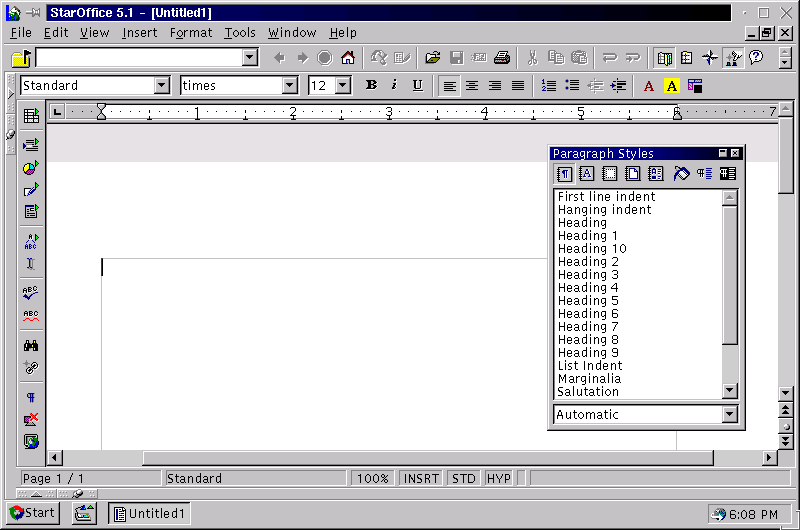Screen dimensions: 800x530
Task: Open the font size dropdown
Action: pyautogui.click(x=343, y=86)
